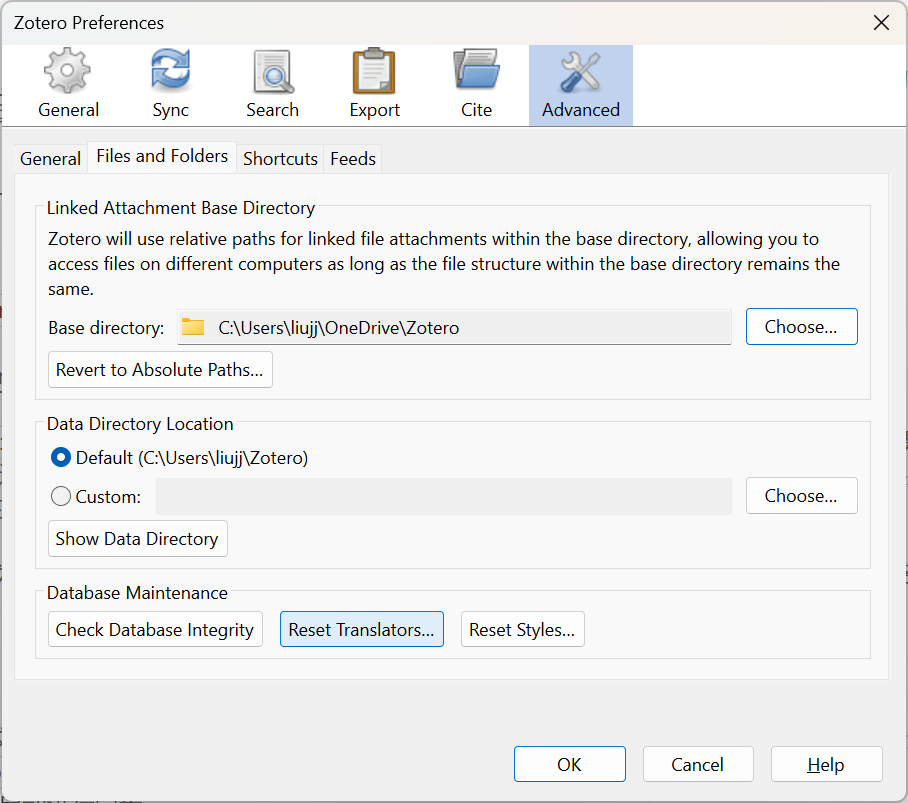Click the Custom data directory path field
Image resolution: width=908 pixels, height=803 pixels.
click(444, 496)
